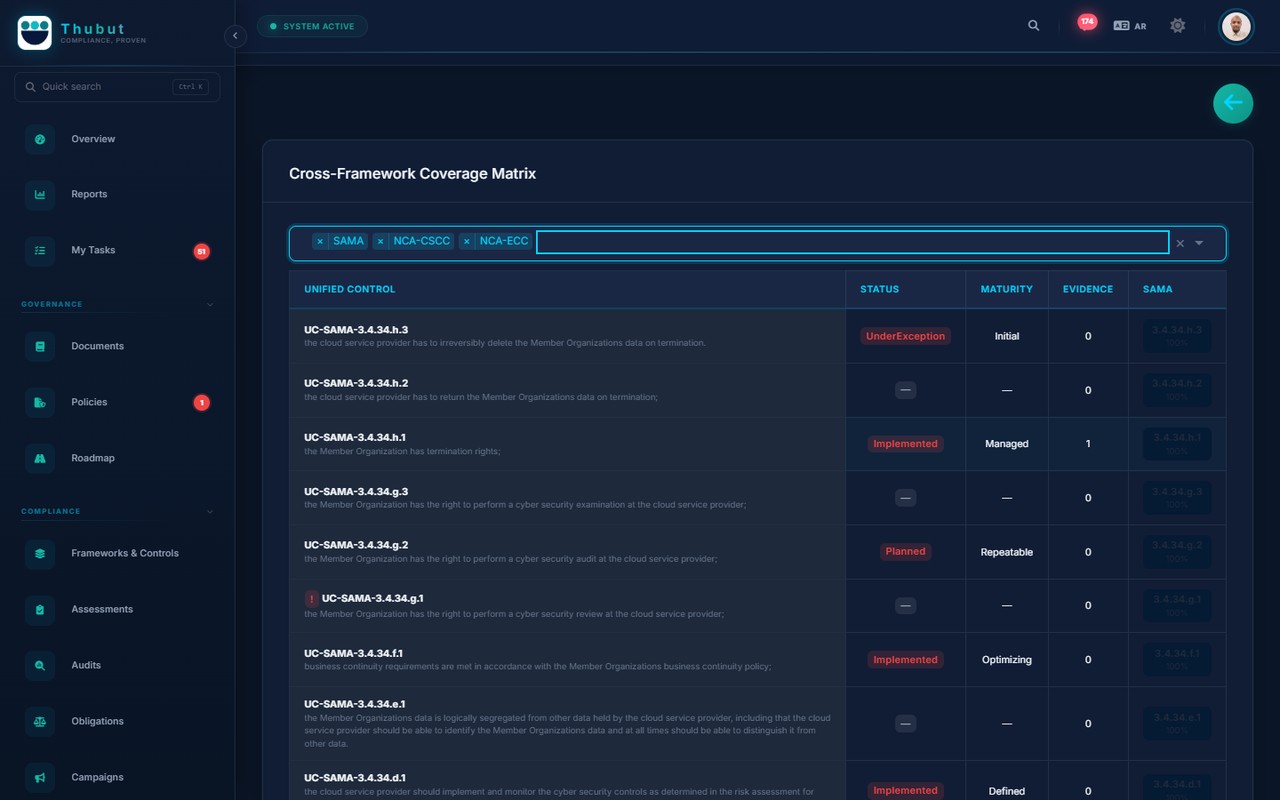Remove the SAMA filter tag
1280x800 pixels.
click(320, 242)
